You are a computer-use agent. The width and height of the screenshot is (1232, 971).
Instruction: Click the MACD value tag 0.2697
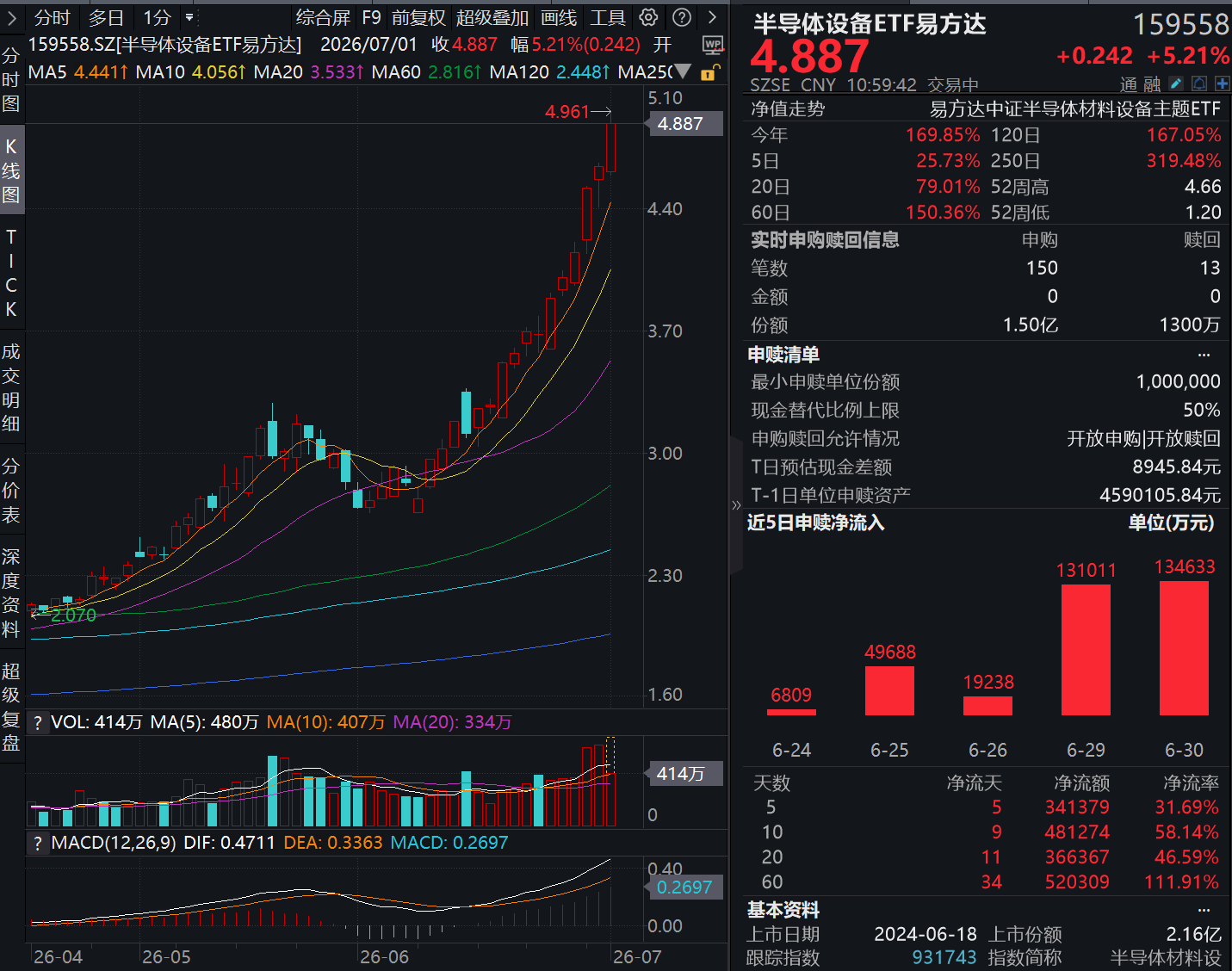click(x=684, y=887)
